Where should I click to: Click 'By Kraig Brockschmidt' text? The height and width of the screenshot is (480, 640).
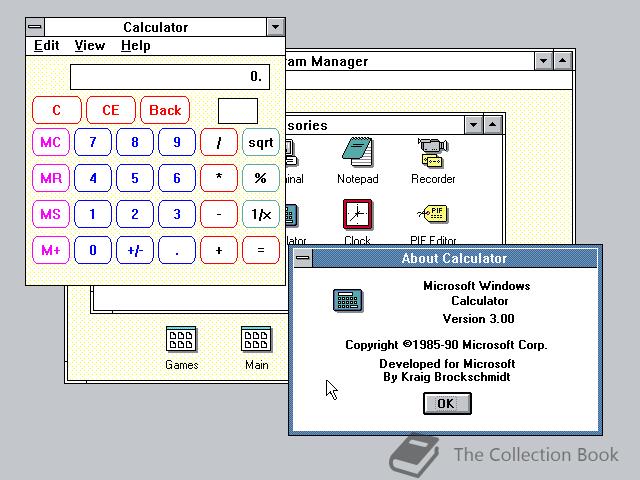pos(447,377)
